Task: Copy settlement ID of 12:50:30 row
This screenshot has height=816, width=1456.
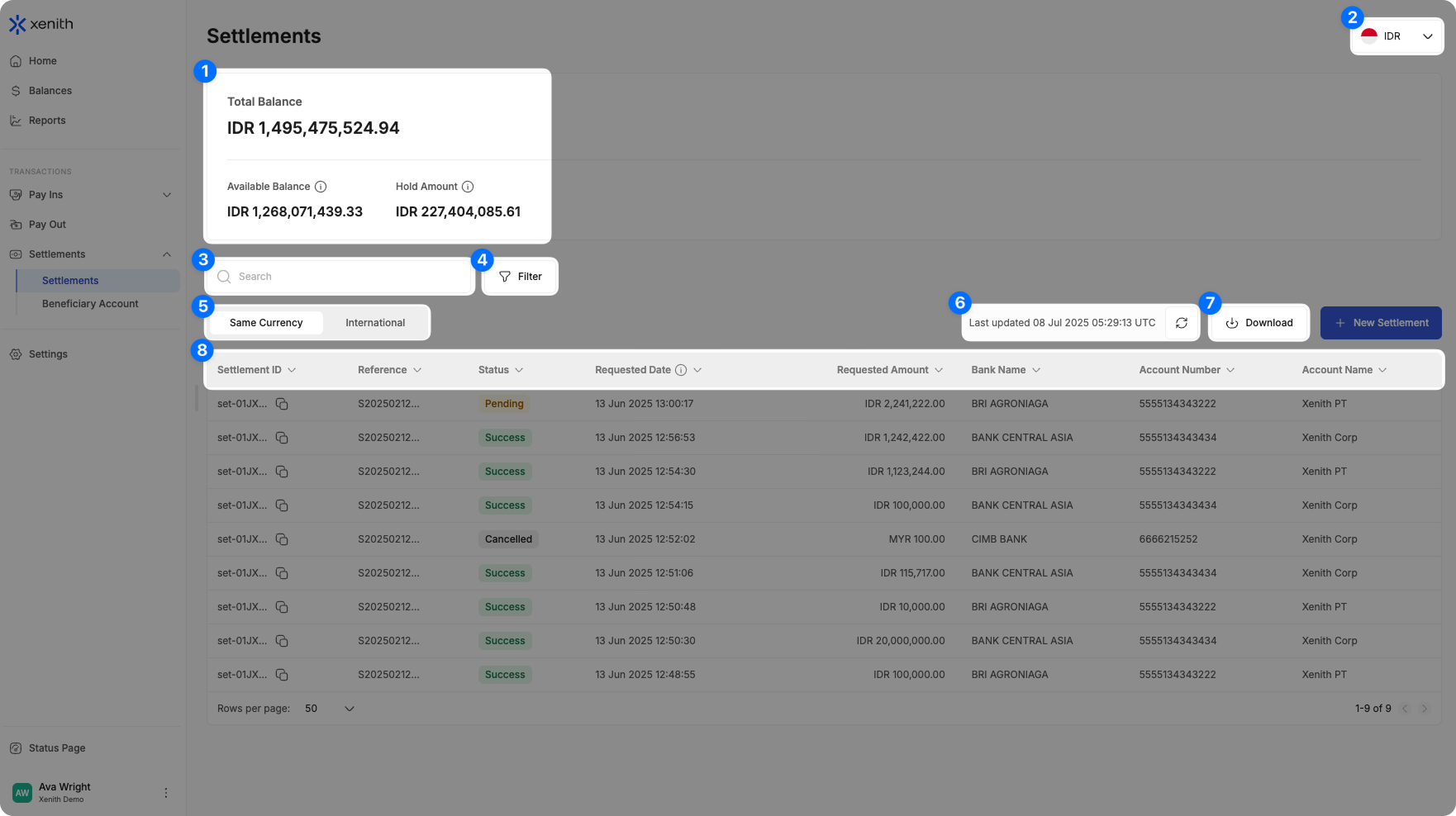Action: coord(282,641)
